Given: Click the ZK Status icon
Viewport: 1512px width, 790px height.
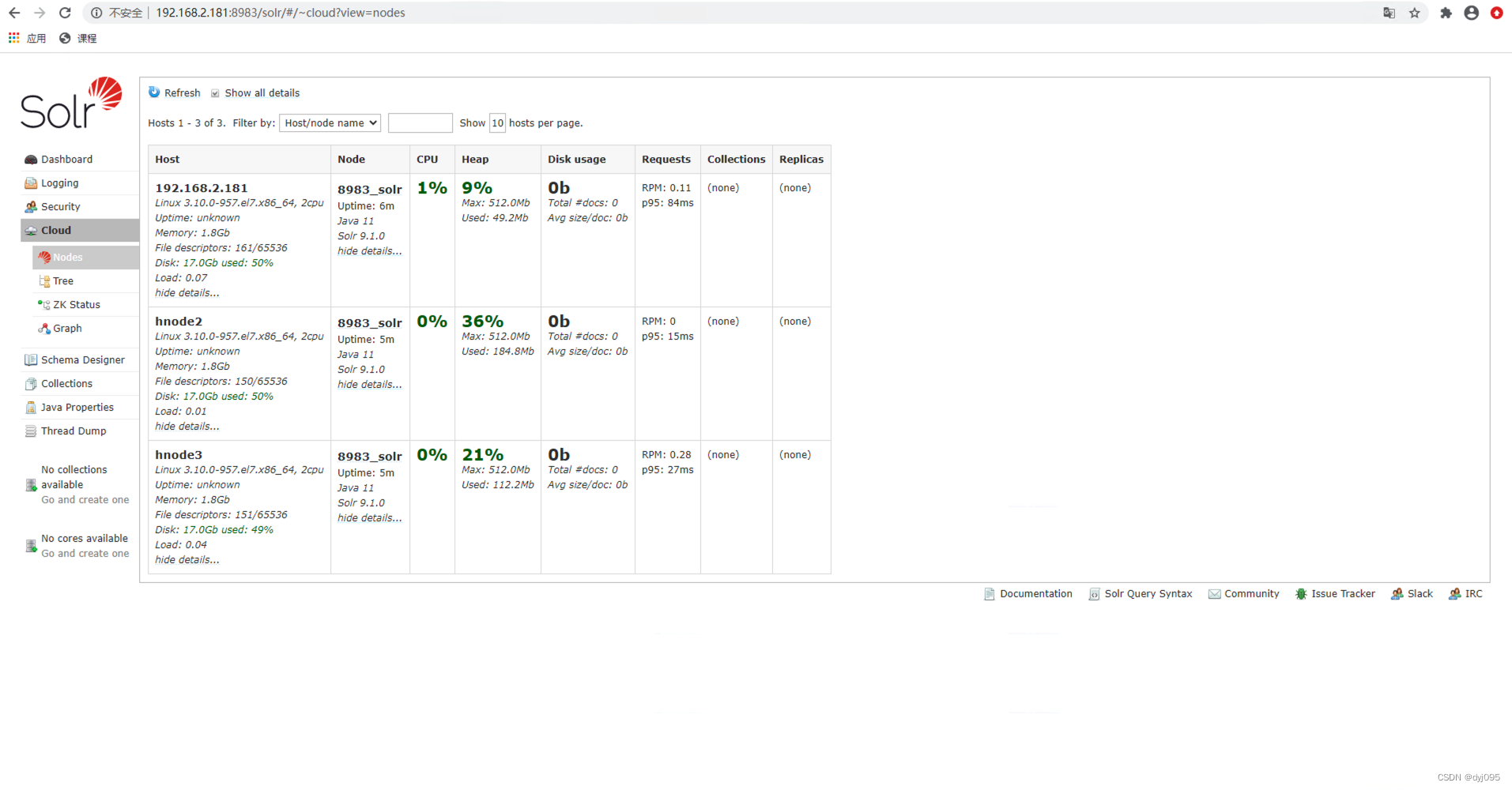Looking at the screenshot, I should click(x=44, y=305).
